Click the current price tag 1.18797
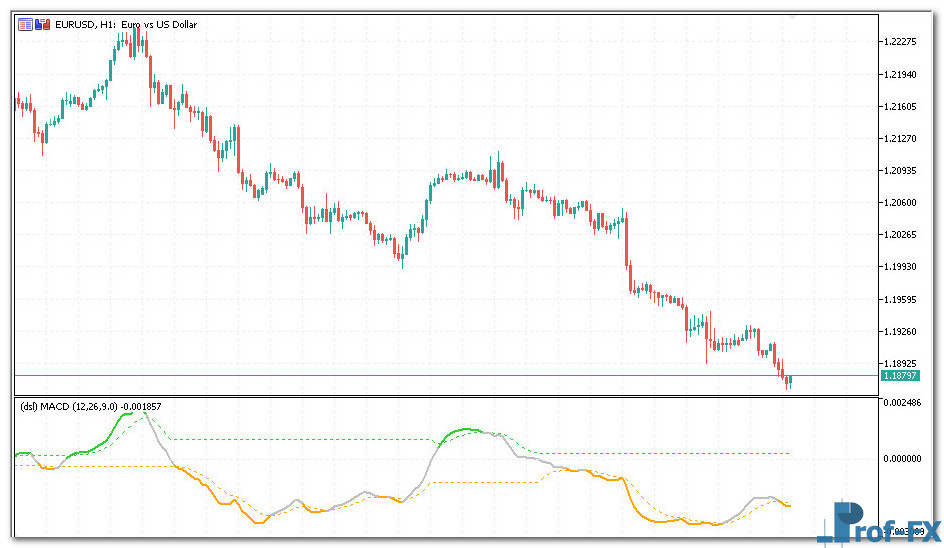Image resolution: width=944 pixels, height=548 pixels. pos(898,375)
